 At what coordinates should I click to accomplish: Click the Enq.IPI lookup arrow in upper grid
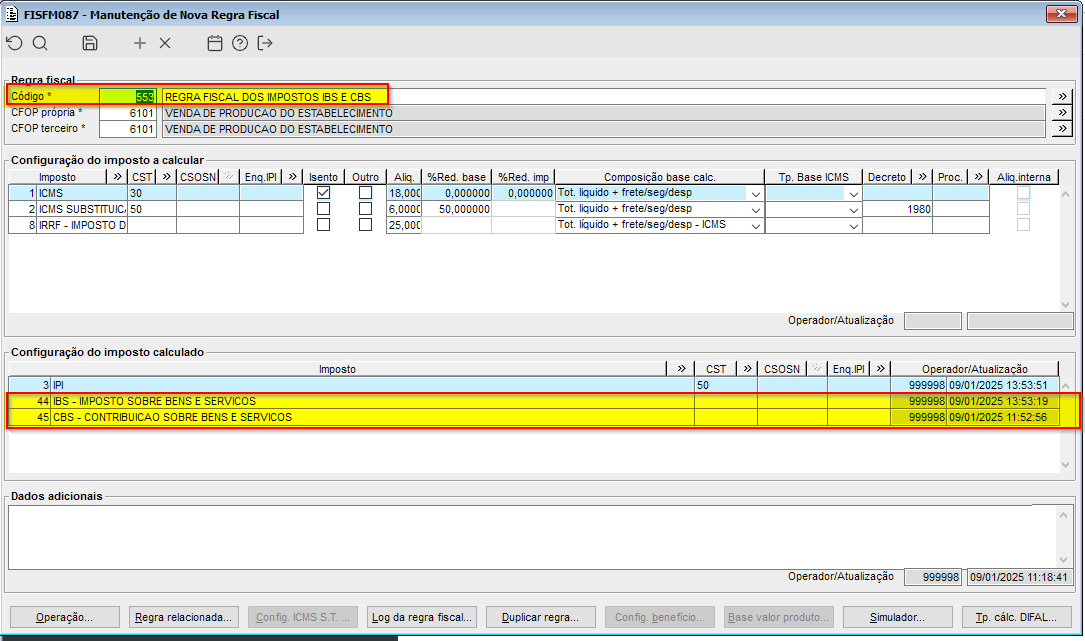tap(292, 177)
